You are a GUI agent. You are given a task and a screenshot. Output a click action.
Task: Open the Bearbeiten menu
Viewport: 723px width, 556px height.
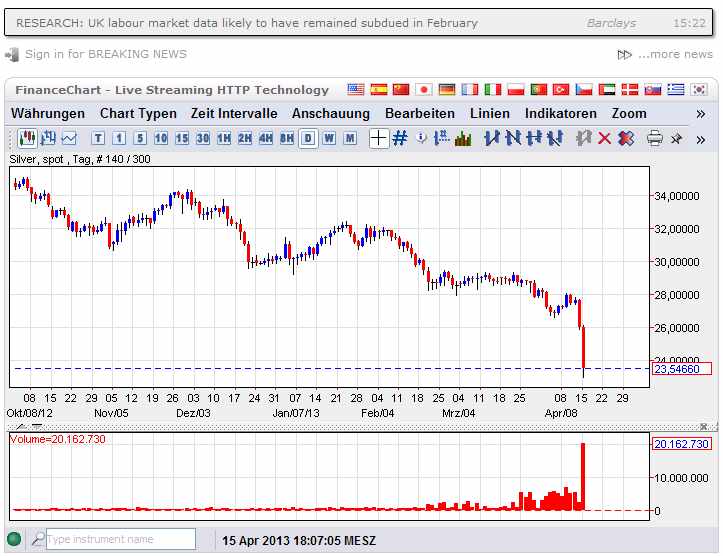pyautogui.click(x=420, y=113)
